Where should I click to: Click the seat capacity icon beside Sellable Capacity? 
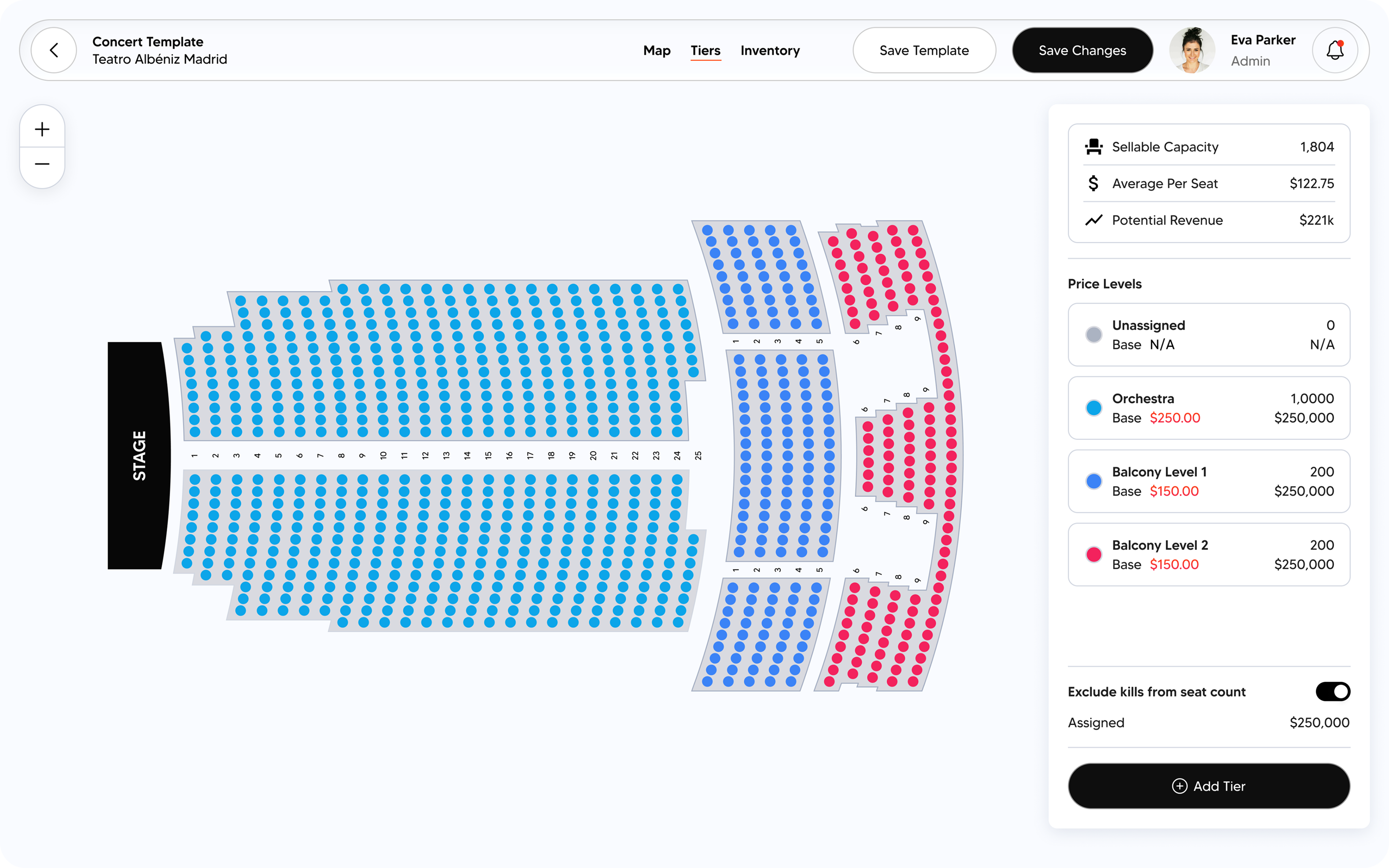click(x=1094, y=146)
